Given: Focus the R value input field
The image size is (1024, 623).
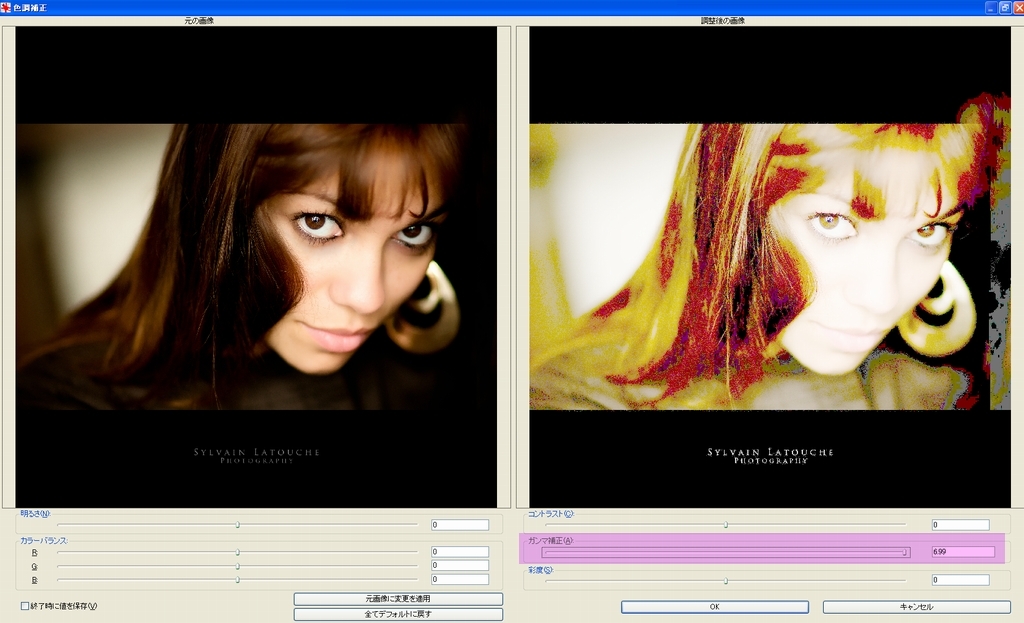Looking at the screenshot, I should point(460,552).
